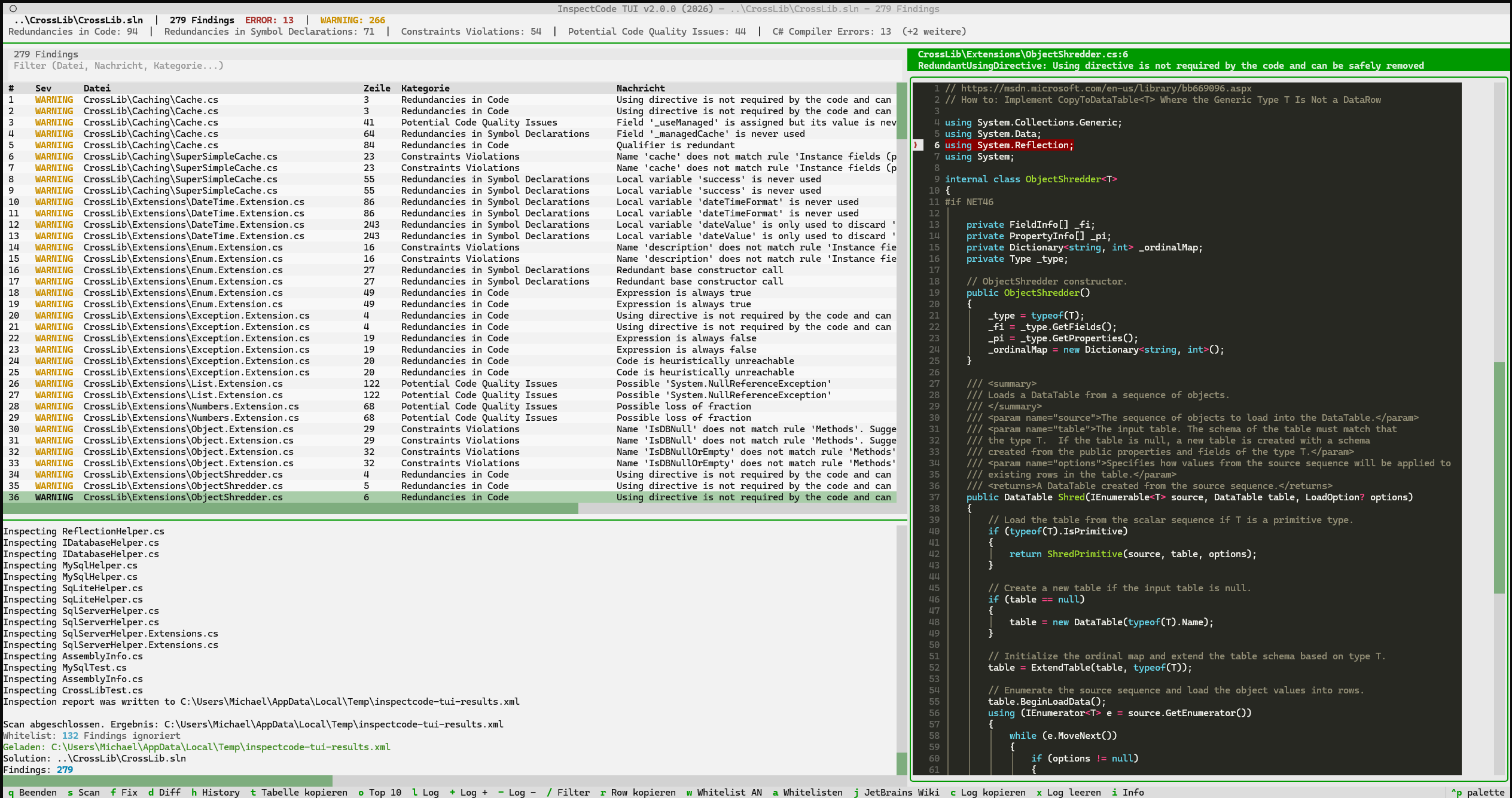Select row 3 '_useManaged' field finding

[x=450, y=123]
